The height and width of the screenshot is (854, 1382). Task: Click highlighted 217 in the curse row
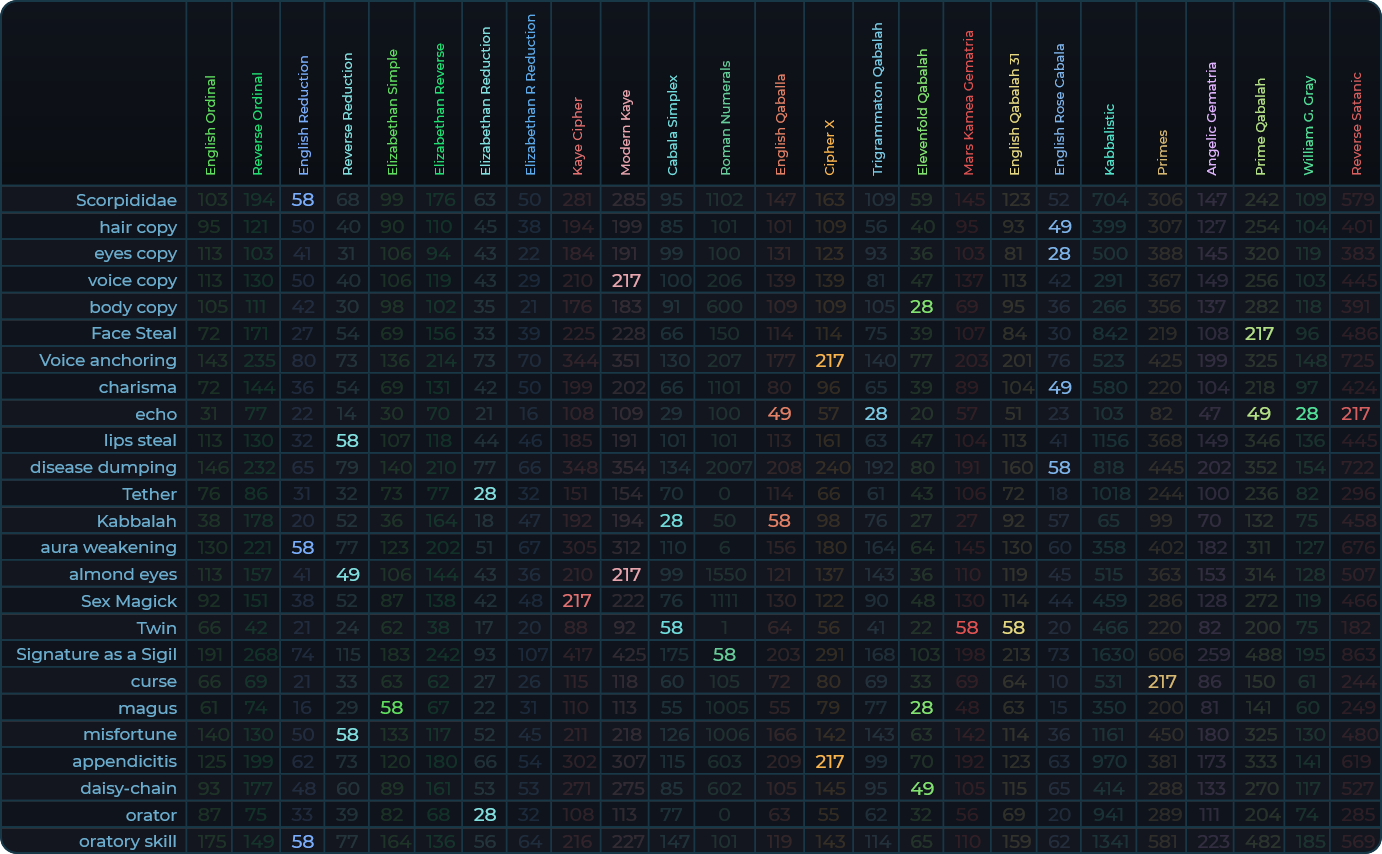click(1162, 681)
